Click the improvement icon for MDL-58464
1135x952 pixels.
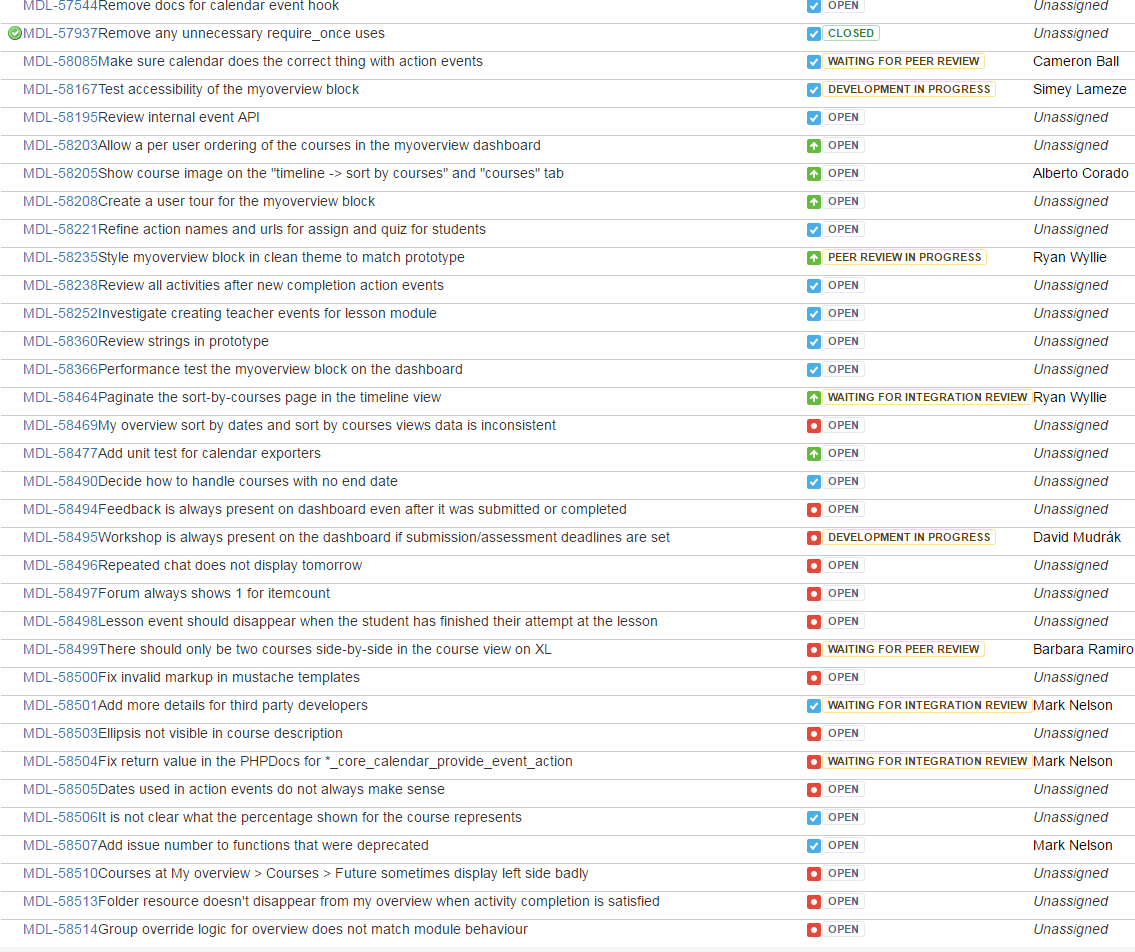click(x=814, y=397)
